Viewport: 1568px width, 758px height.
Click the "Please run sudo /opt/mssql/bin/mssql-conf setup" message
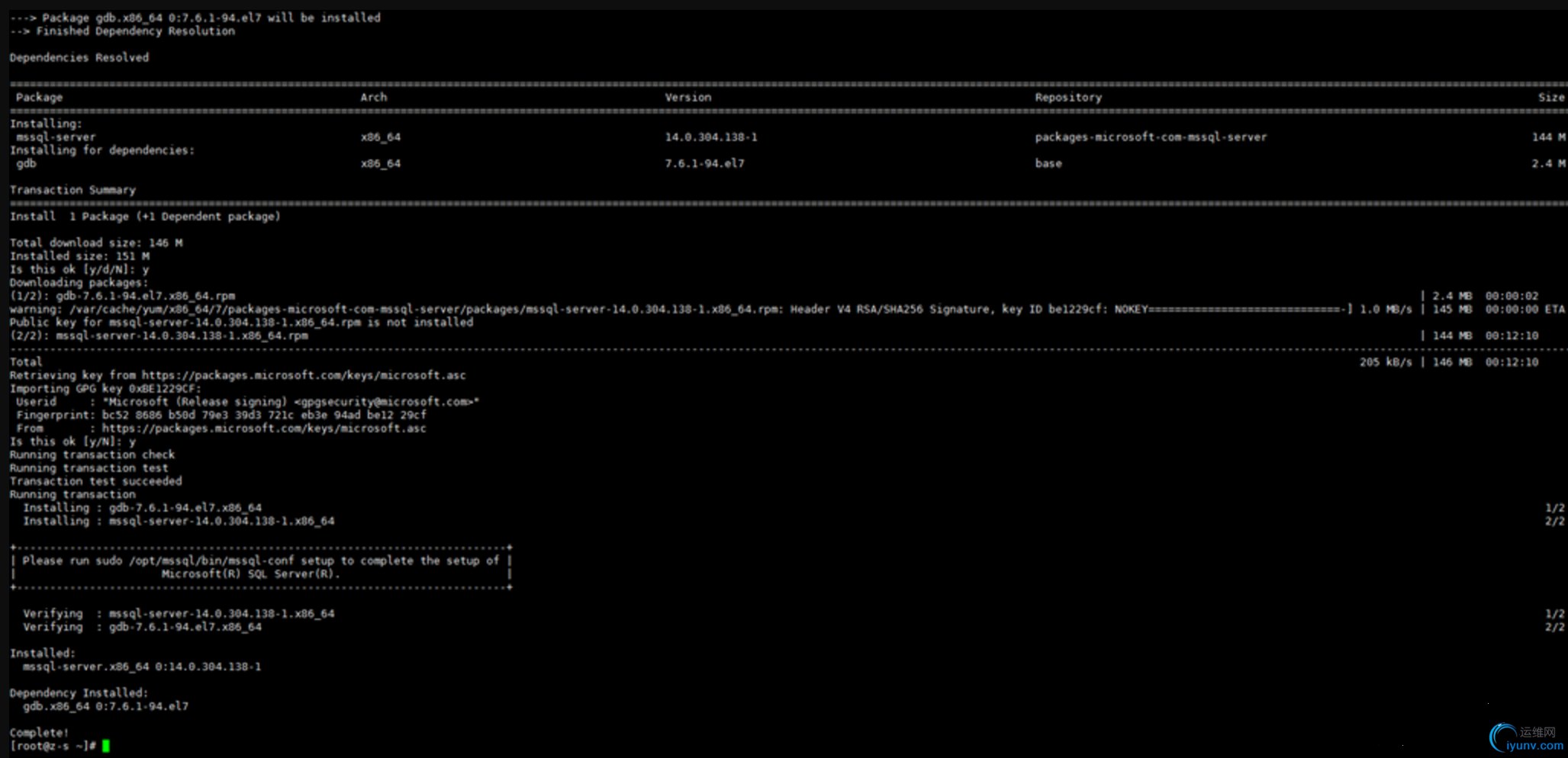(261, 560)
